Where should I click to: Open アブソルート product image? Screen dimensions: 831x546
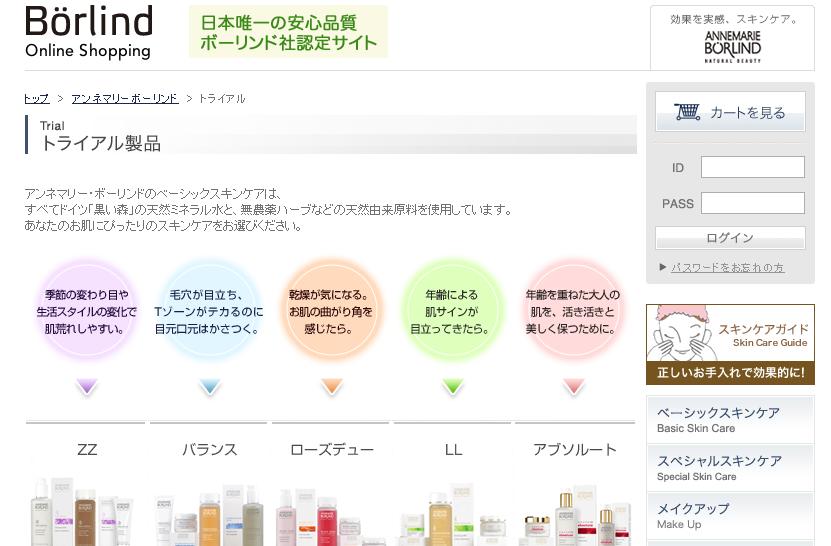coord(575,515)
